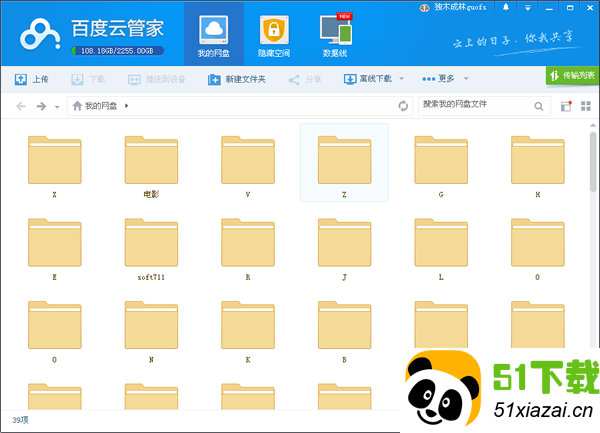
Task: Open the 数据线 devices tab
Action: click(335, 36)
